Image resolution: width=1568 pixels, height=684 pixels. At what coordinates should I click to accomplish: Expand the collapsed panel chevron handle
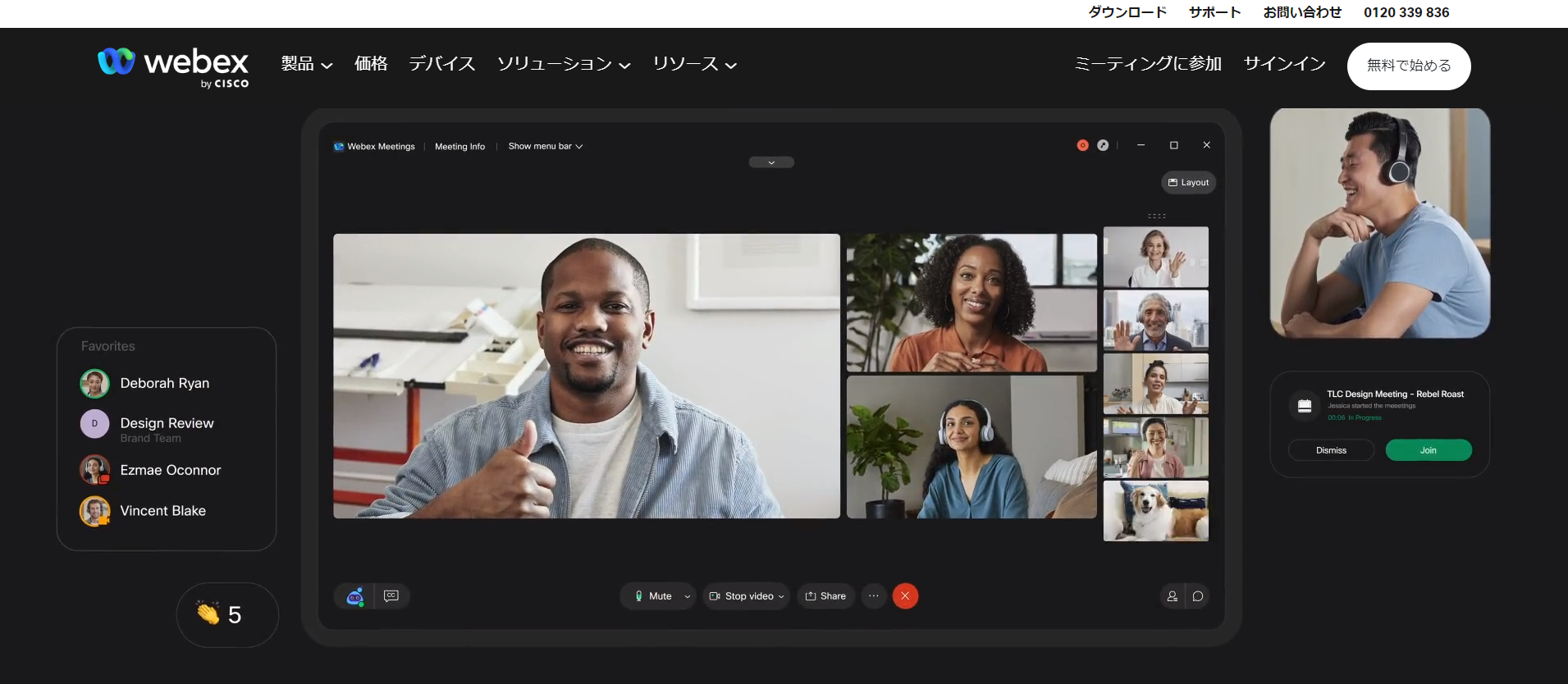pos(771,162)
